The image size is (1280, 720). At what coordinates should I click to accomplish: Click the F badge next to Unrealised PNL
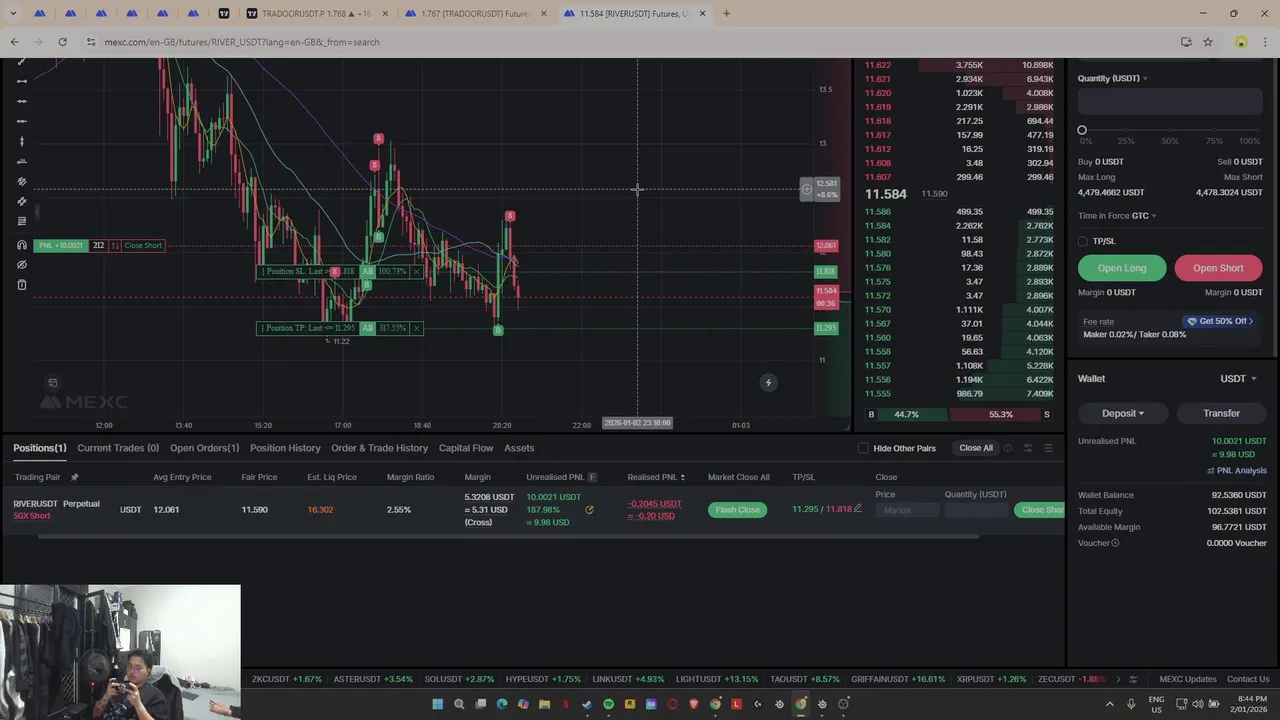tap(592, 477)
